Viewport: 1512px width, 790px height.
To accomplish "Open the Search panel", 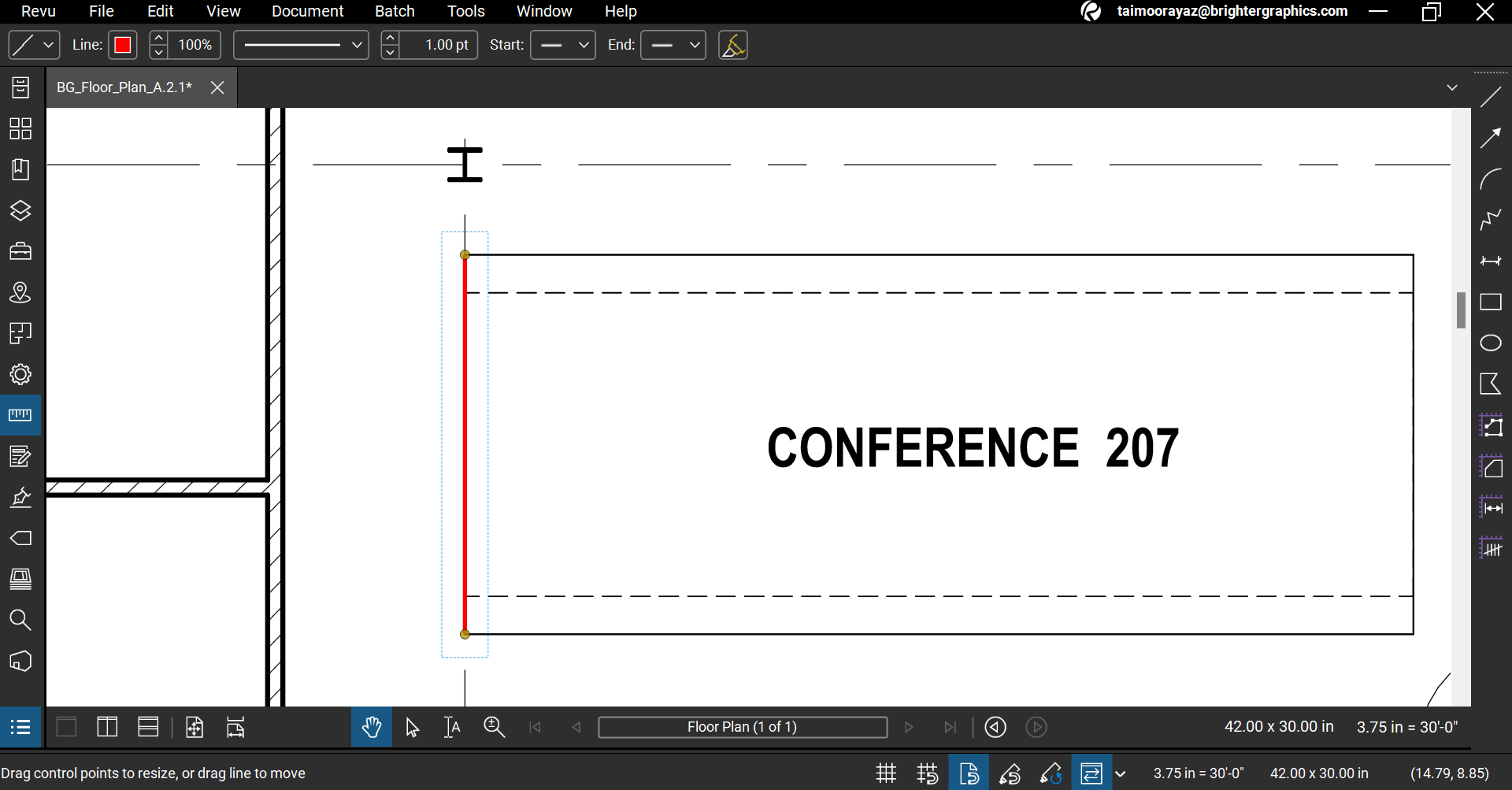I will tap(20, 621).
